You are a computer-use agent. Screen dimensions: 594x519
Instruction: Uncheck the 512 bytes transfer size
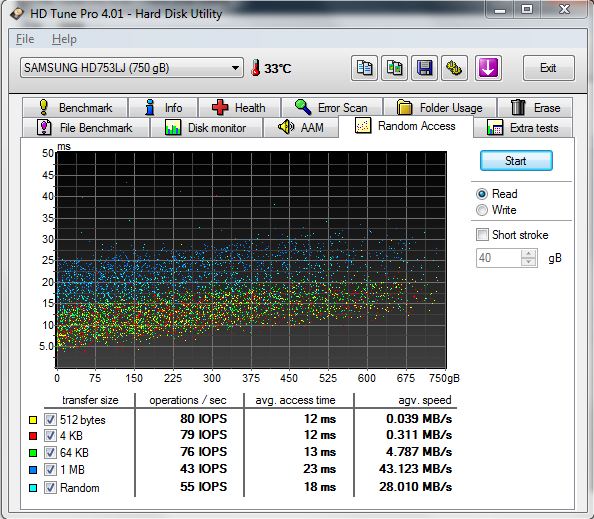pos(50,419)
